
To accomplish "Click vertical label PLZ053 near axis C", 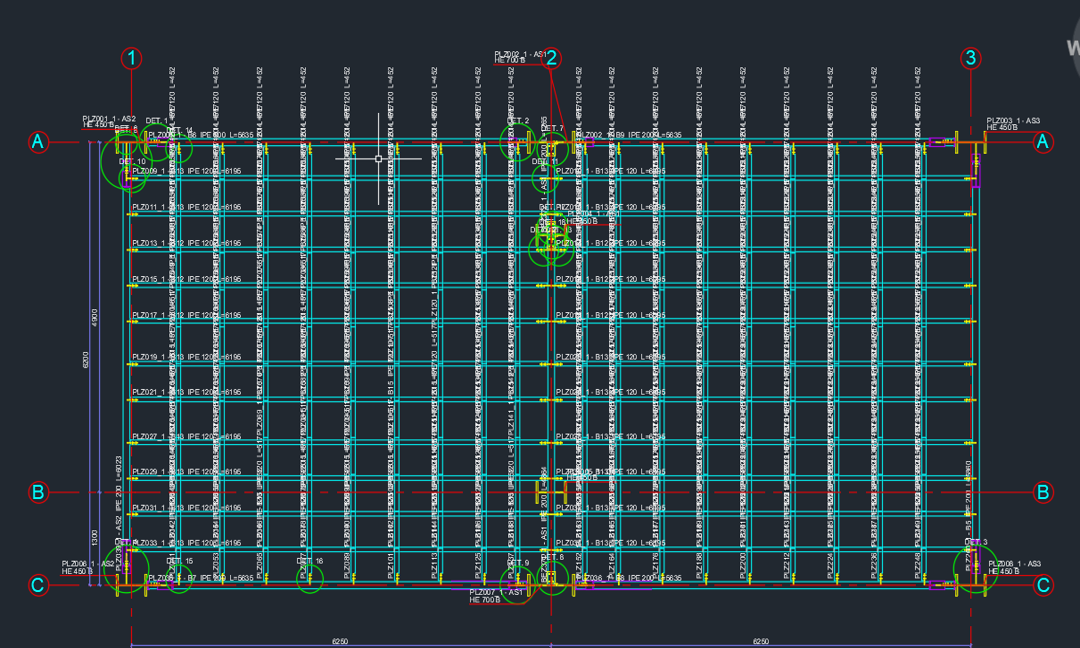I will (x=216, y=565).
